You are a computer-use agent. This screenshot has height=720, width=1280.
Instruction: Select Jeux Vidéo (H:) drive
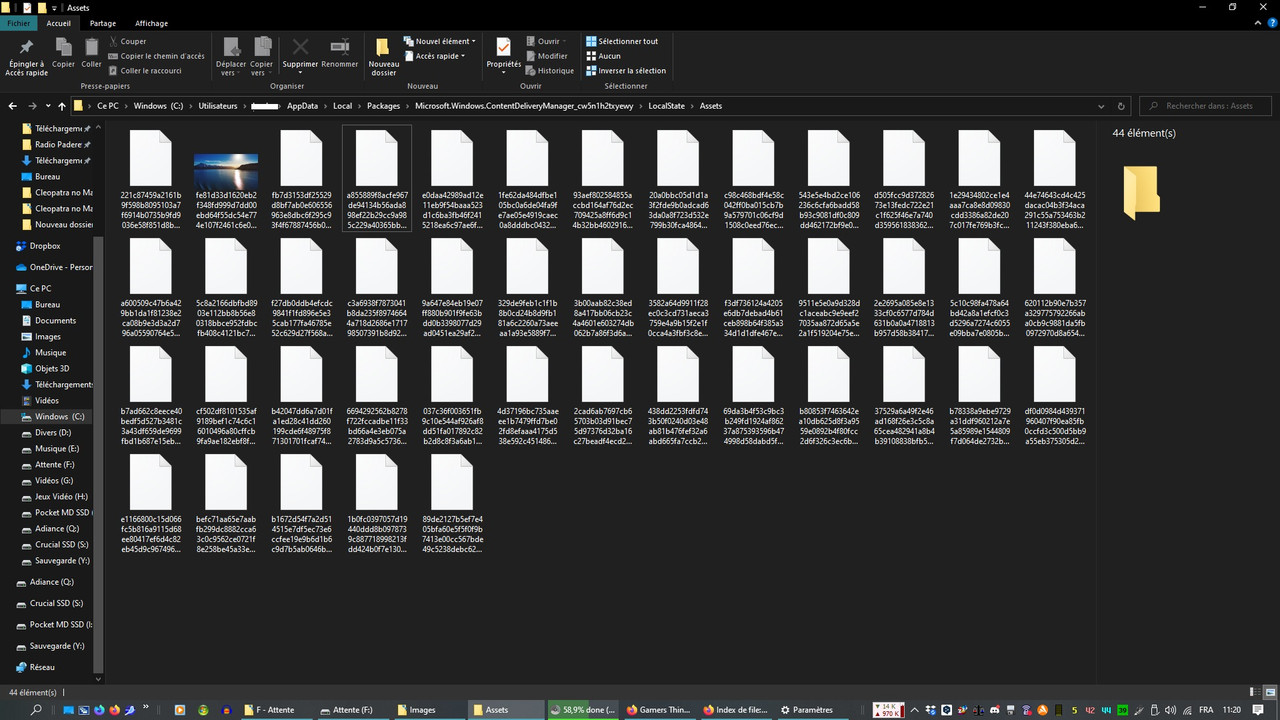(56, 497)
